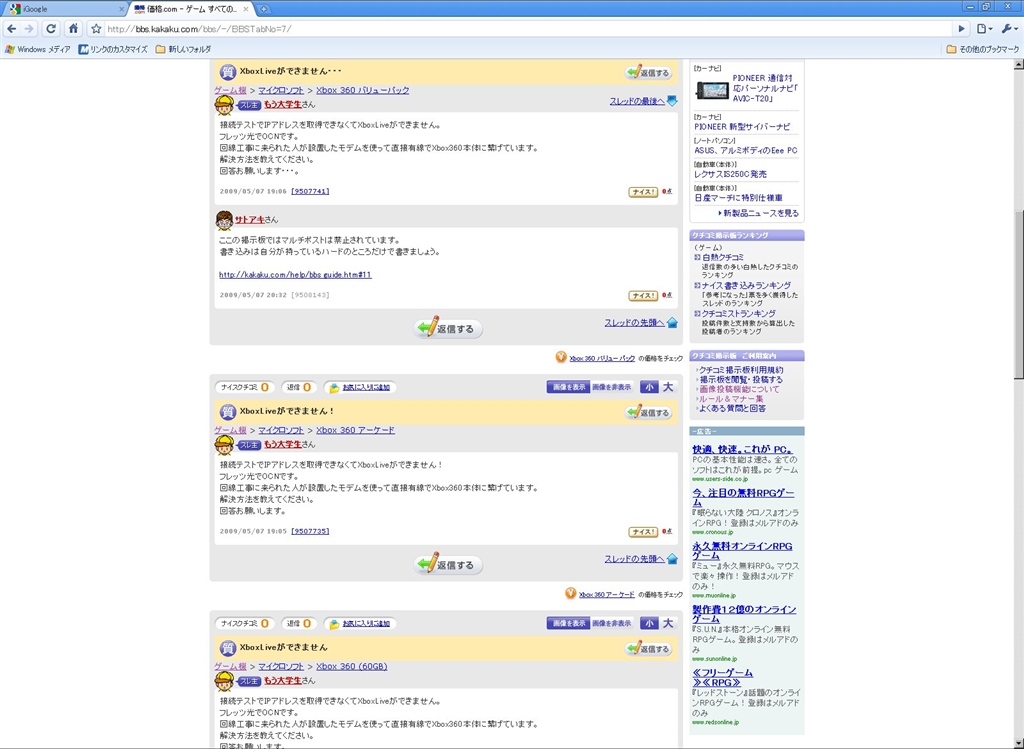Click スレッドの先頭へ in the アーケード thread
Screen dimensions: 1024x749
coord(634,559)
